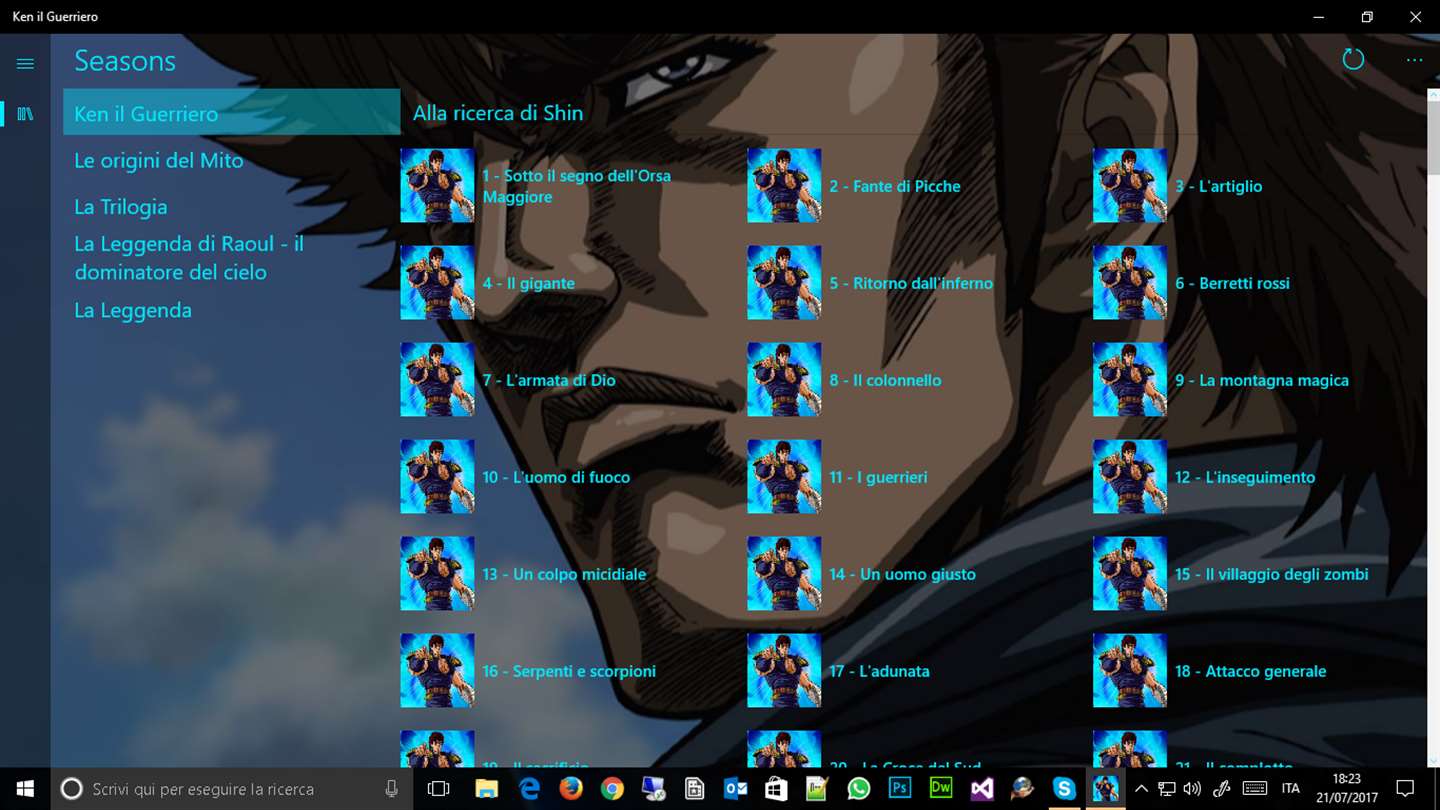1440x810 pixels.
Task: Open the touch keyboard from the system tray
Action: click(x=1254, y=789)
